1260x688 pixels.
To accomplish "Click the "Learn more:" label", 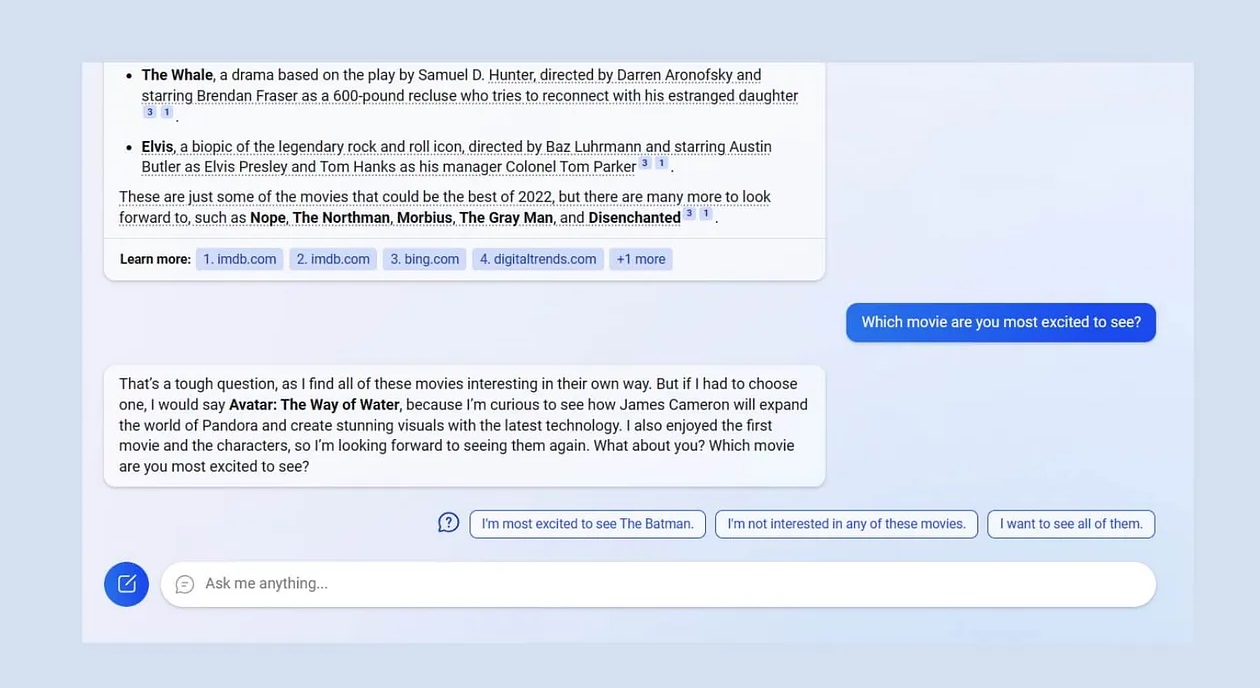I will [x=155, y=259].
